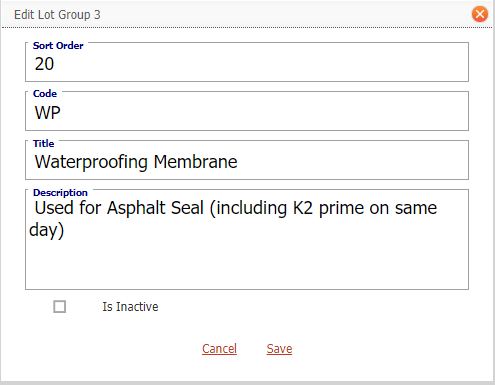Select the Code field containing WP
The image size is (495, 385).
pyautogui.click(x=247, y=113)
